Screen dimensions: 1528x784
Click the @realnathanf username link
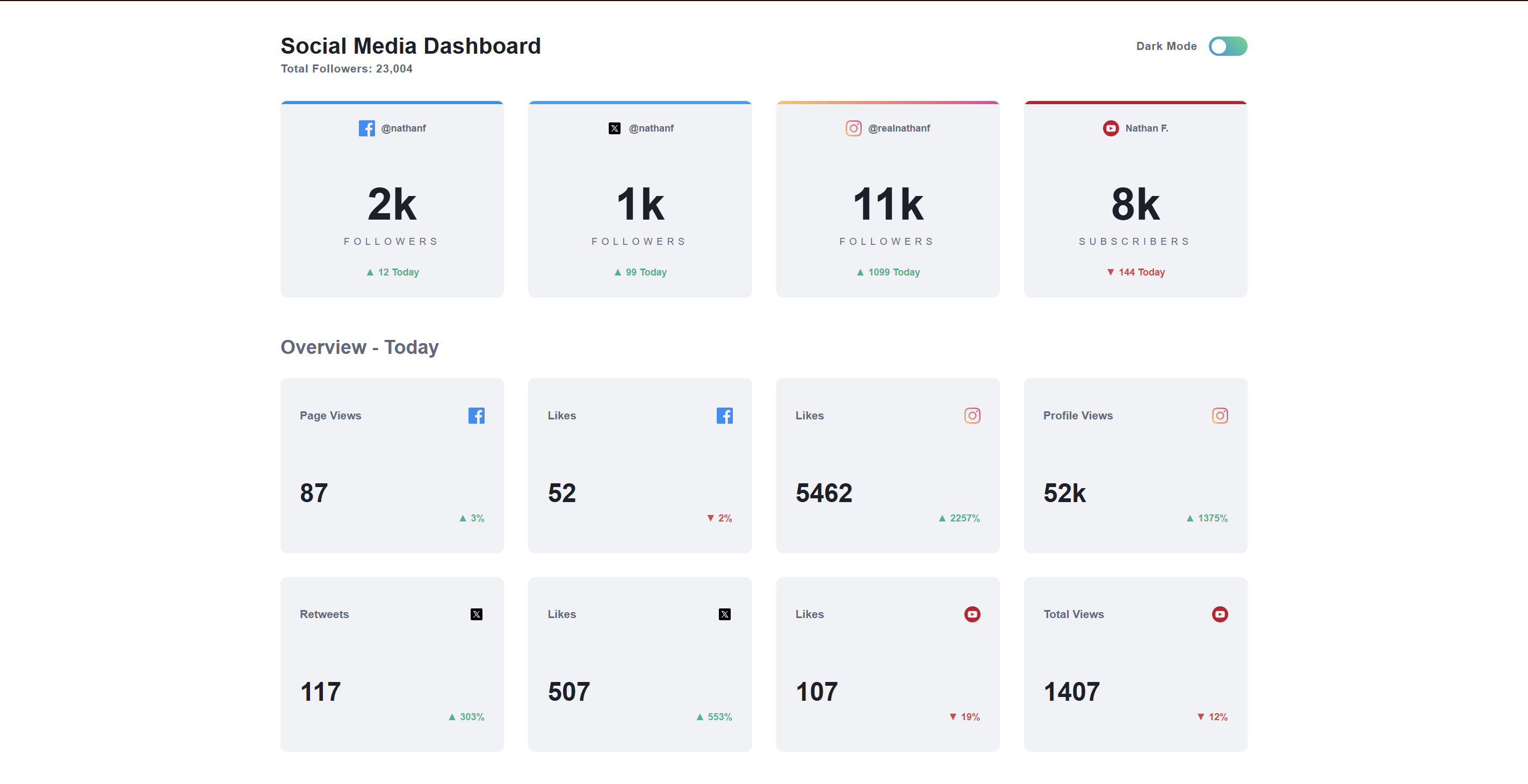pyautogui.click(x=899, y=128)
